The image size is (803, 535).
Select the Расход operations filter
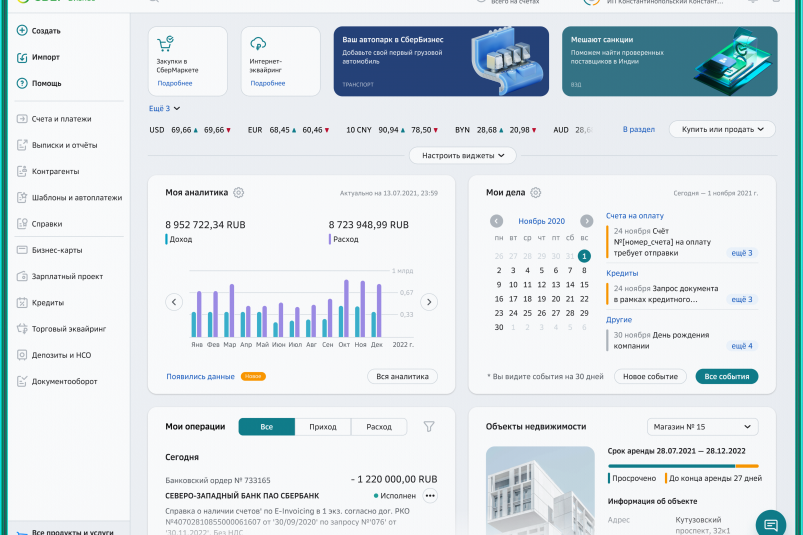point(379,427)
